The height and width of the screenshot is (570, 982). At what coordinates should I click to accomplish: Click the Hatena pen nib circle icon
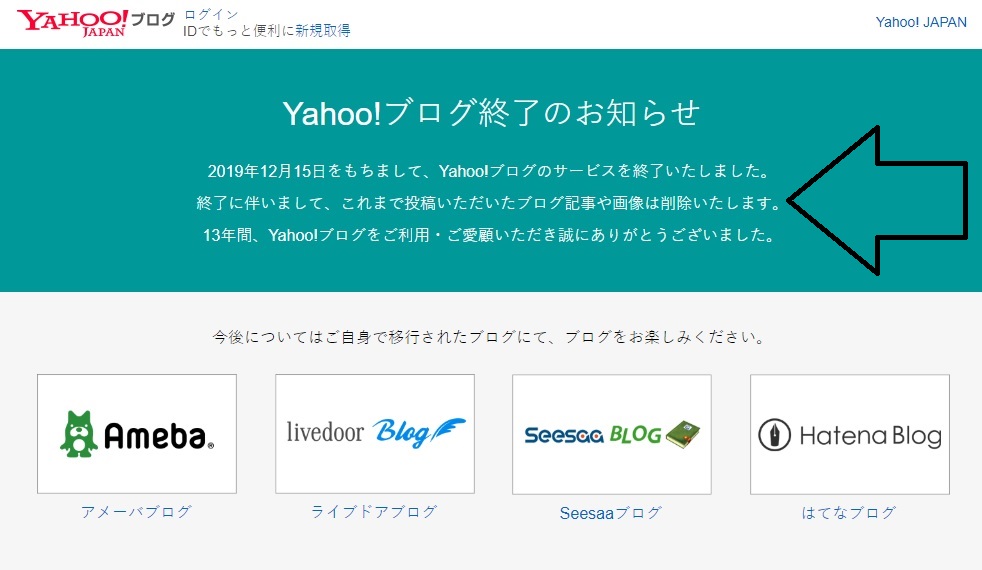coord(775,435)
